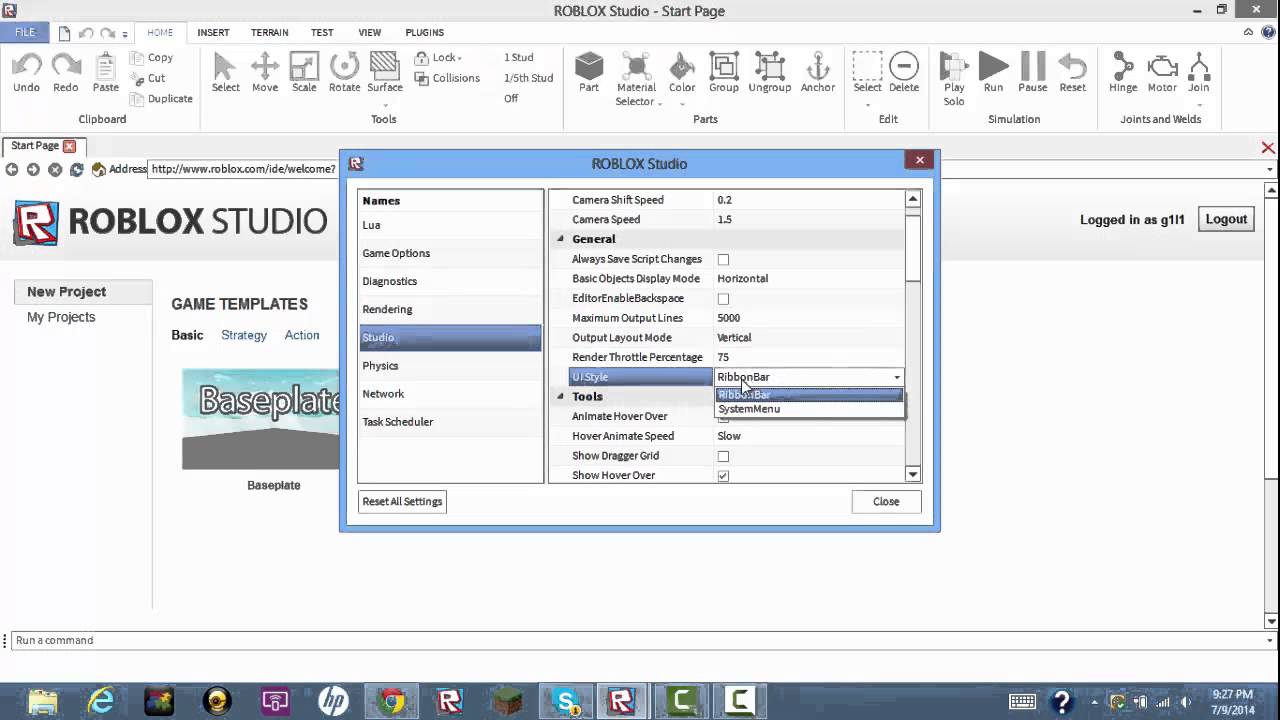Open the Material Selector
The width and height of the screenshot is (1280, 720).
pos(636,67)
